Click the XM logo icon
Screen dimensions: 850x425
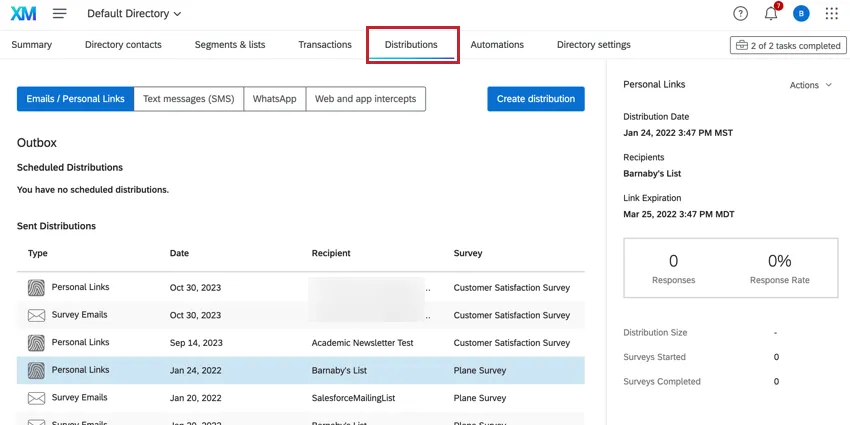point(25,14)
